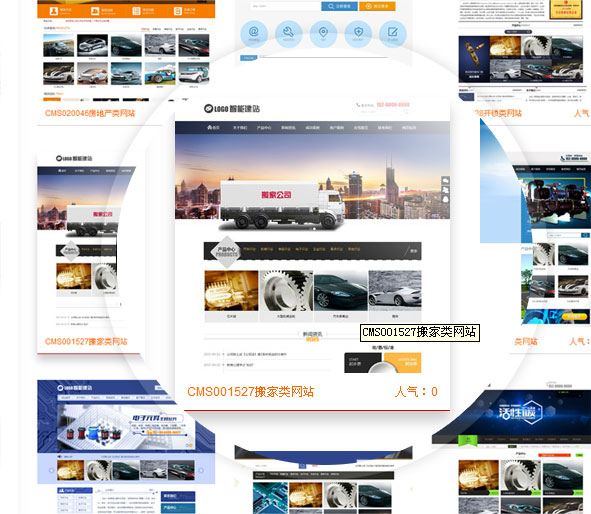
Task: Click the second item in the dark navigation bar
Action: pos(240,128)
